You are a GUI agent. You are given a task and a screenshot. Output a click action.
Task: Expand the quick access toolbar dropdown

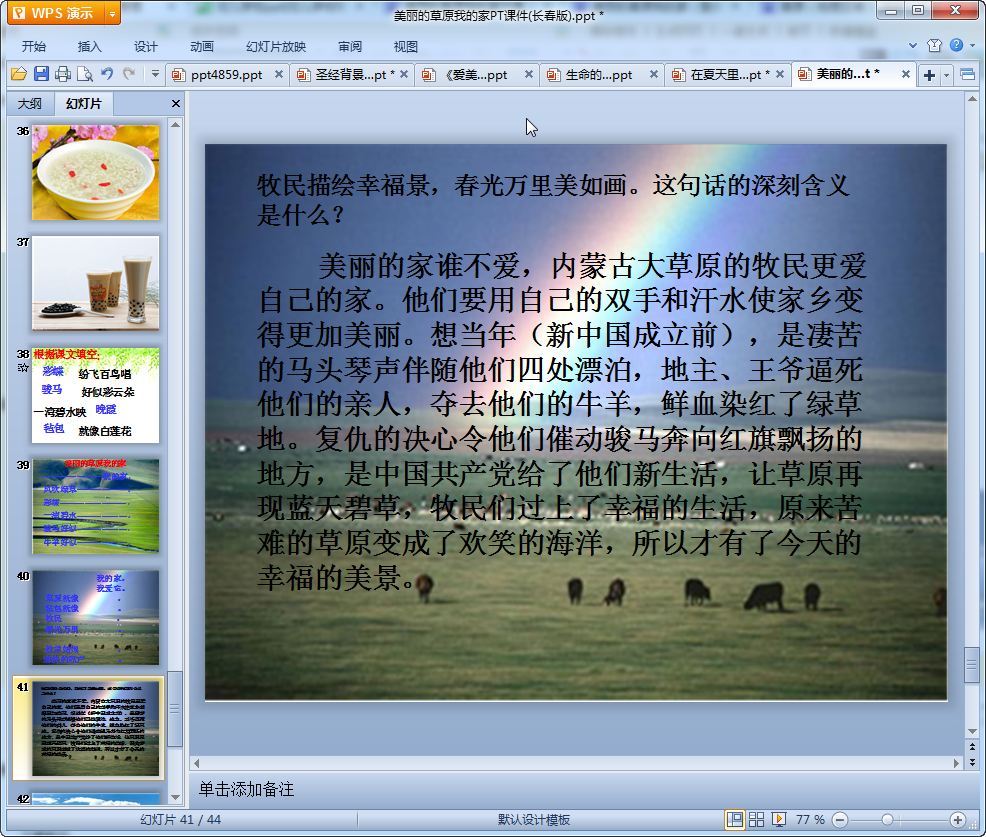155,74
